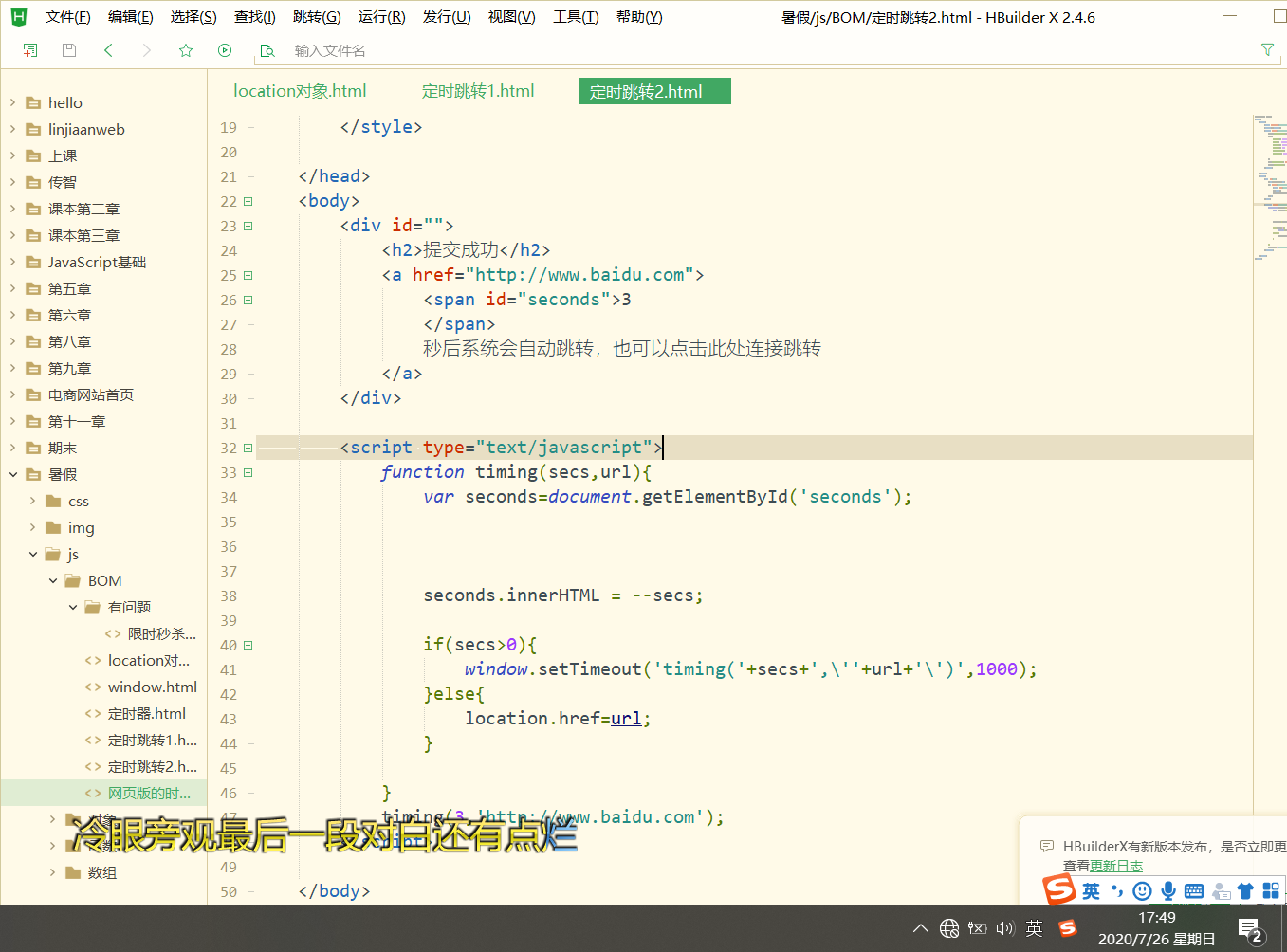Collapse the BOM folder arrow
This screenshot has height=952, width=1287.
(52, 580)
